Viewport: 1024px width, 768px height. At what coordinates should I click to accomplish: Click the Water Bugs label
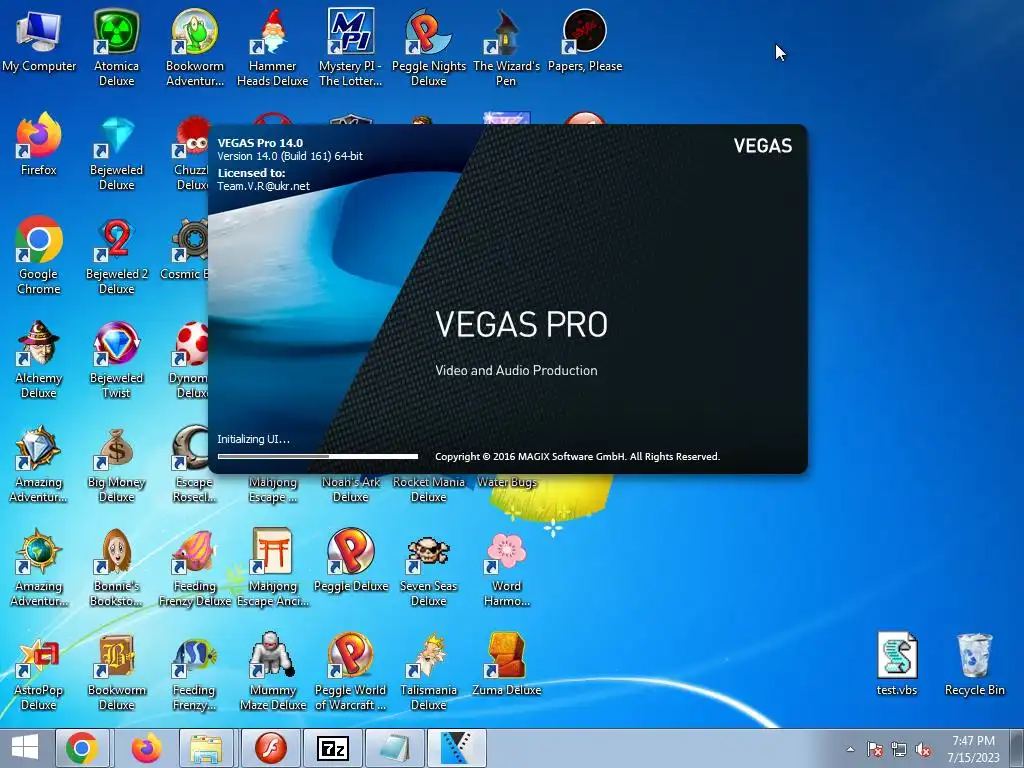(507, 482)
